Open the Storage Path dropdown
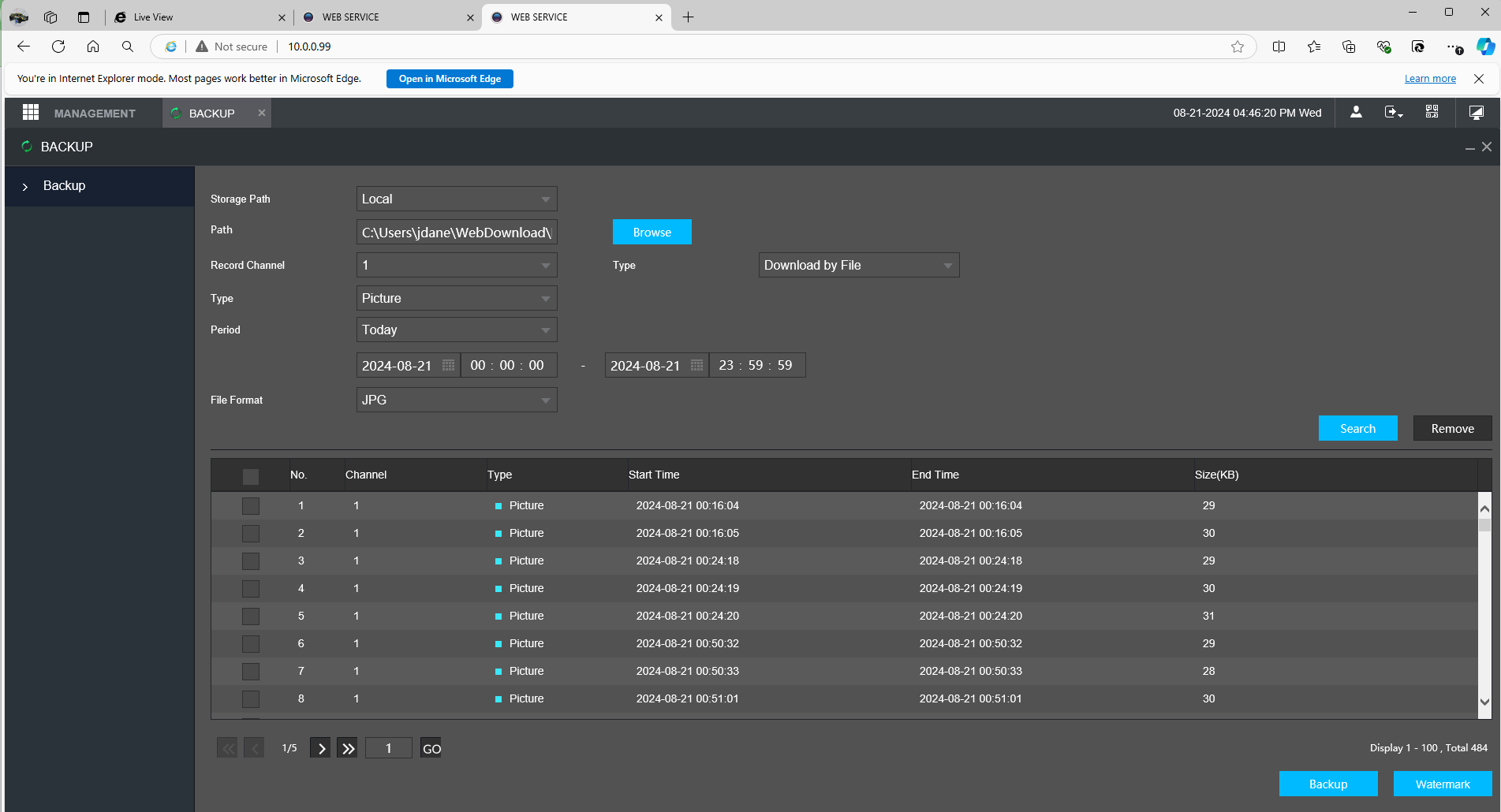 [457, 199]
